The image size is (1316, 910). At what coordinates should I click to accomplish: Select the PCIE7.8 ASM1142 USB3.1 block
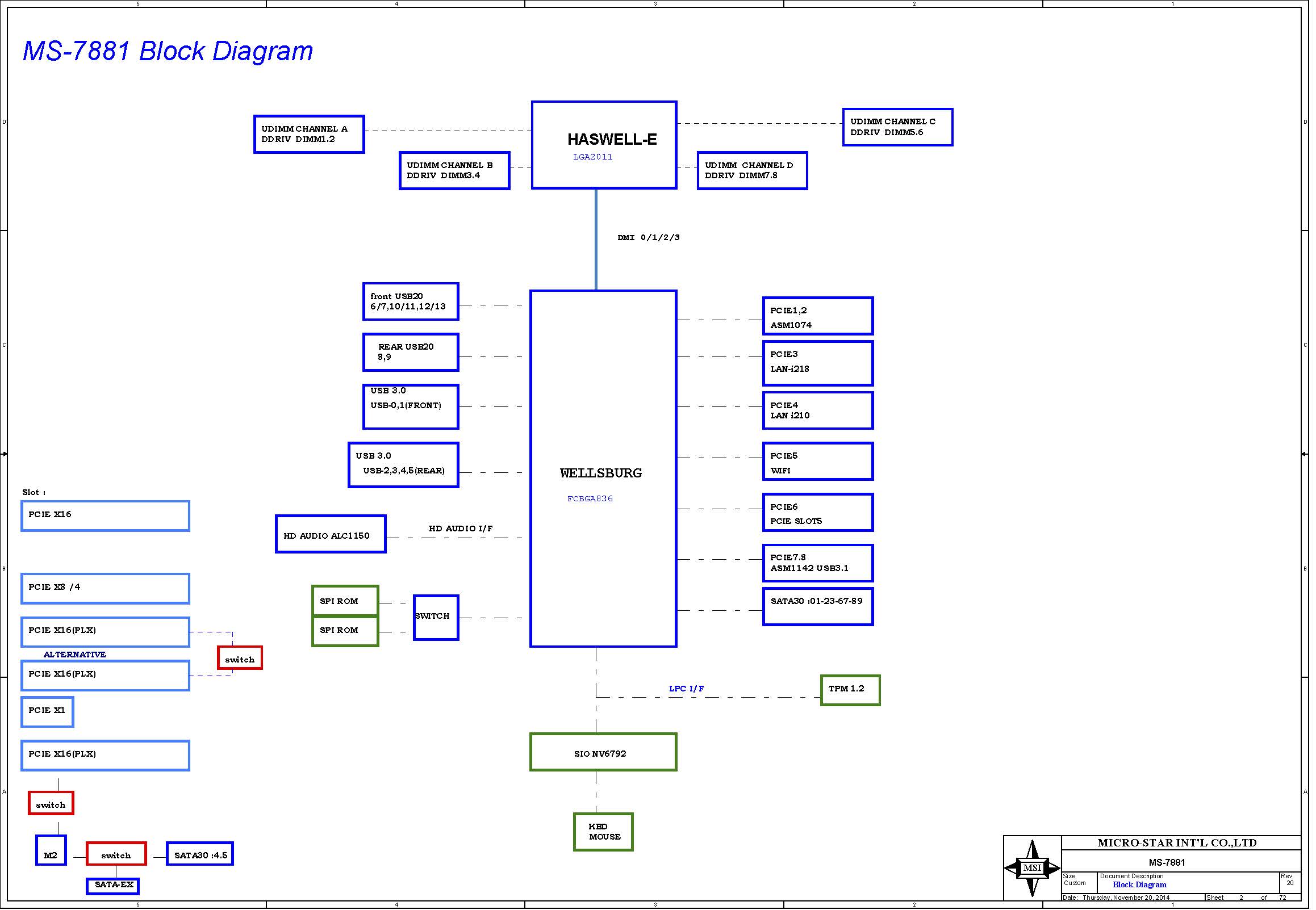817,563
